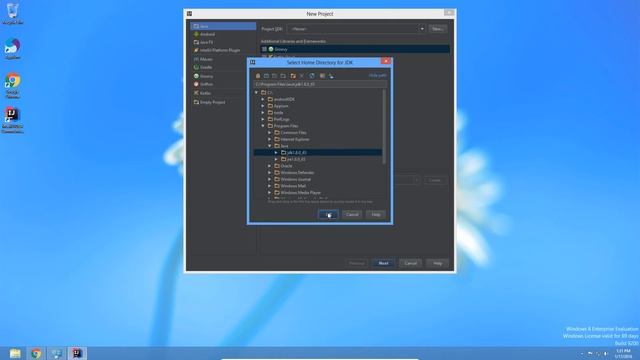This screenshot has width=640, height=360.
Task: Create a new folder via toolbar icon
Action: point(293,76)
